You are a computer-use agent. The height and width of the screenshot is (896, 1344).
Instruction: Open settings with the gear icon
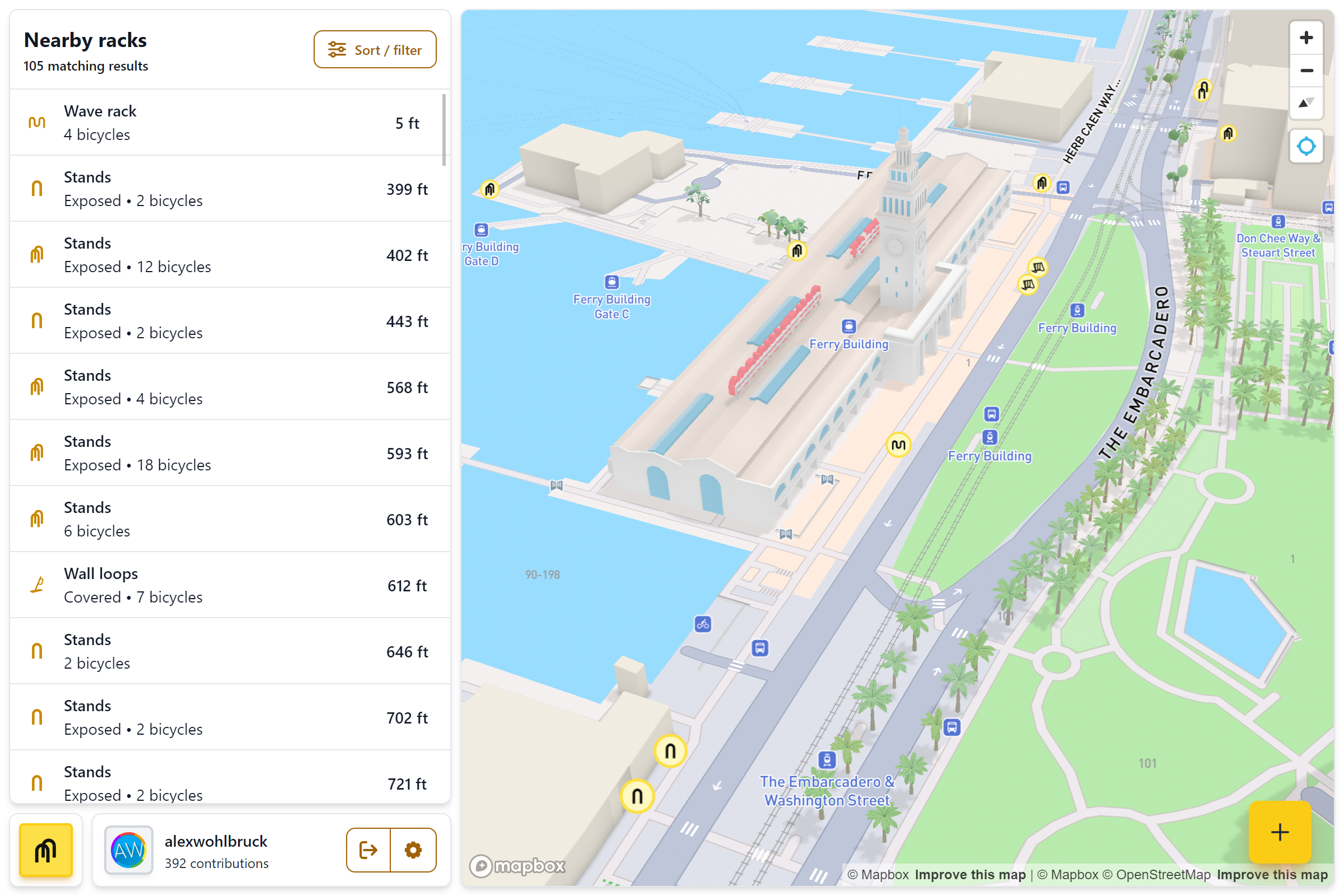click(x=413, y=850)
